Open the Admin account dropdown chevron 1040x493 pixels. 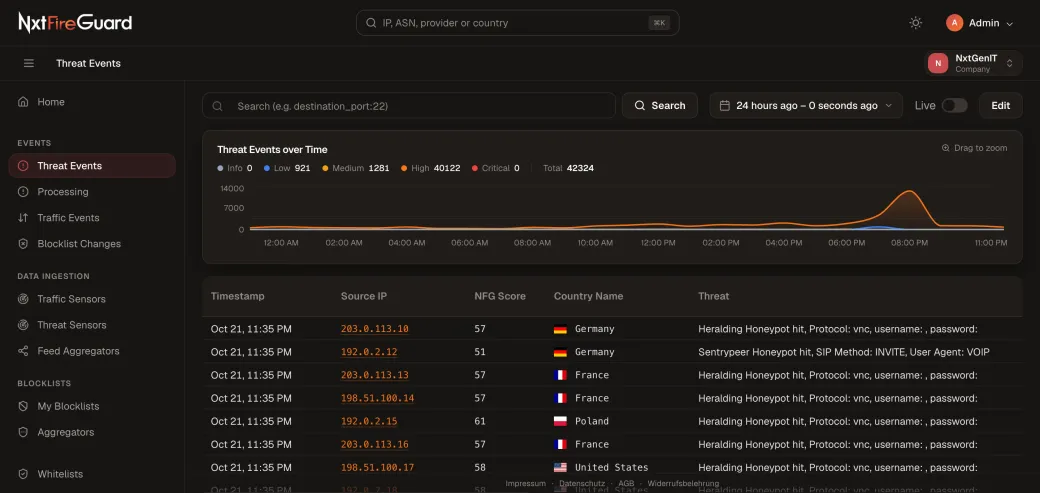(1009, 23)
